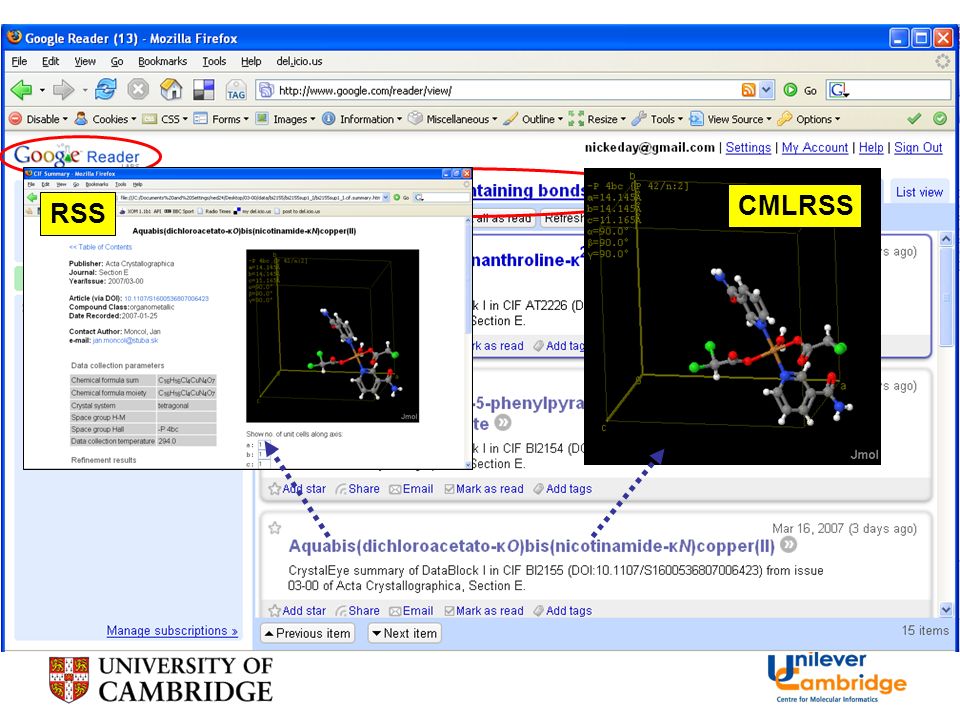The height and width of the screenshot is (720, 960).
Task: Open the Resize dropdown menu
Action: (x=598, y=119)
